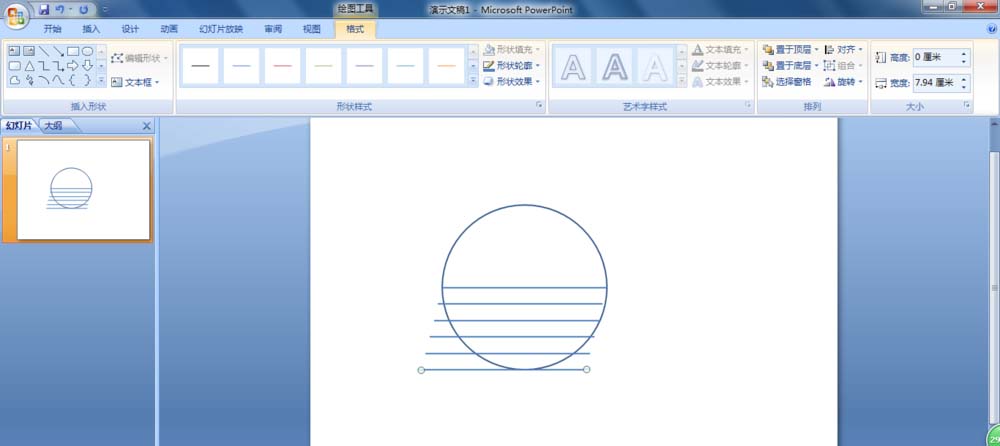This screenshot has width=1000, height=446.
Task: Open the 对齐 align dropdown
Action: click(x=843, y=50)
